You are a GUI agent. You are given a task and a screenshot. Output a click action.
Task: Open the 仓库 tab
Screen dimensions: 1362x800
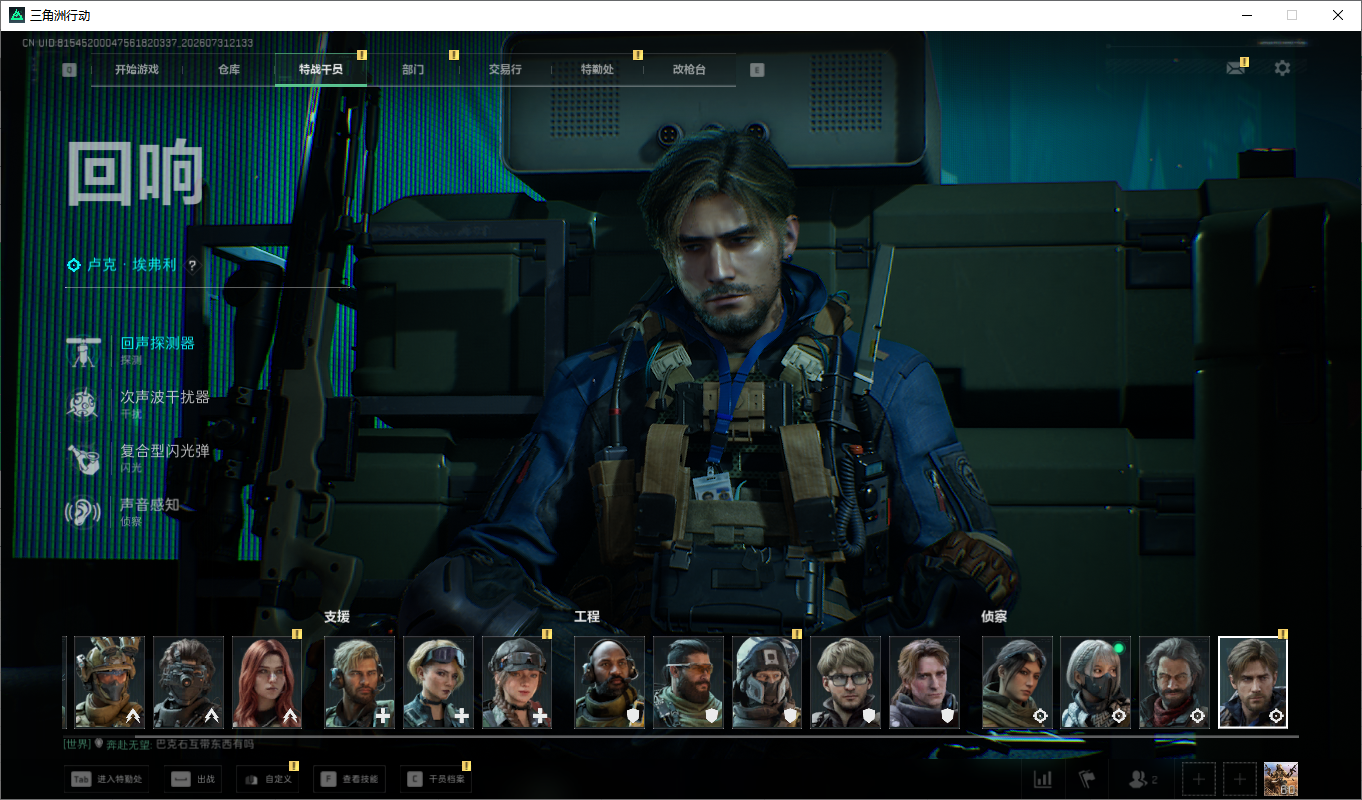[229, 70]
